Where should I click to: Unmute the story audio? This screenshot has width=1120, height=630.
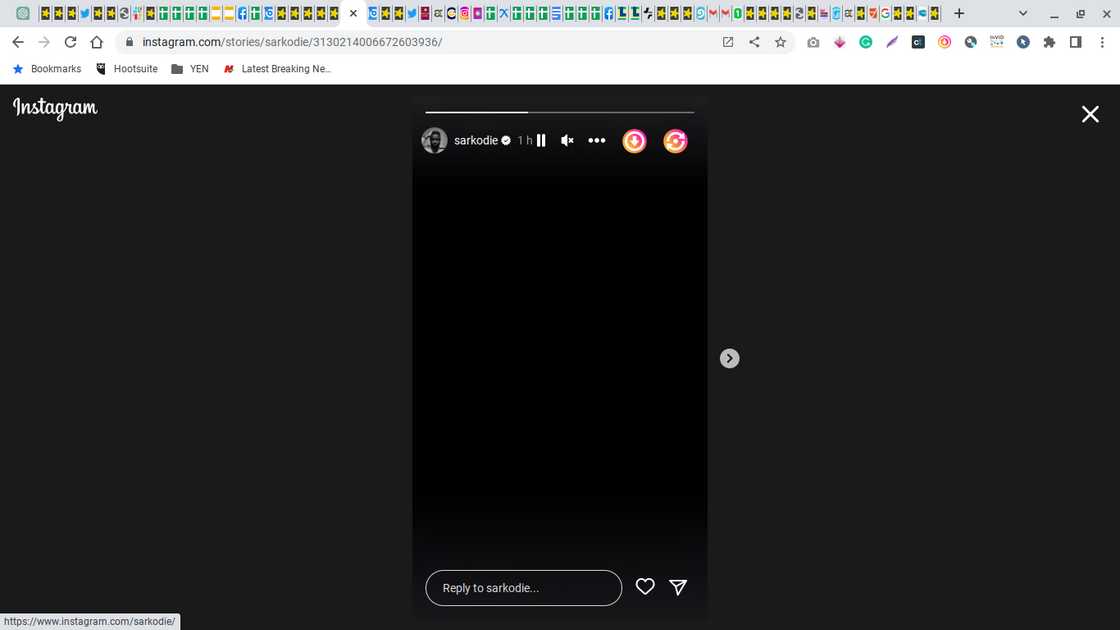[x=567, y=141]
